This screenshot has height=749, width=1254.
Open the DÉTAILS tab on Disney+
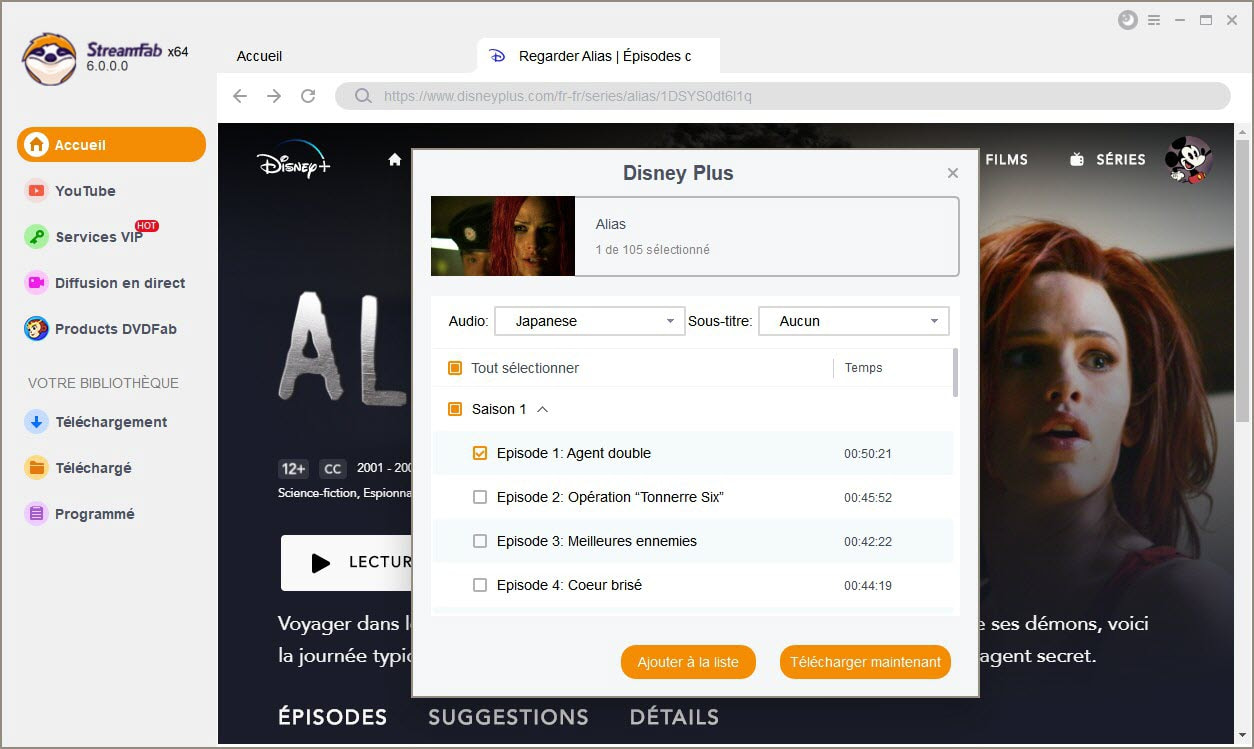tap(674, 717)
